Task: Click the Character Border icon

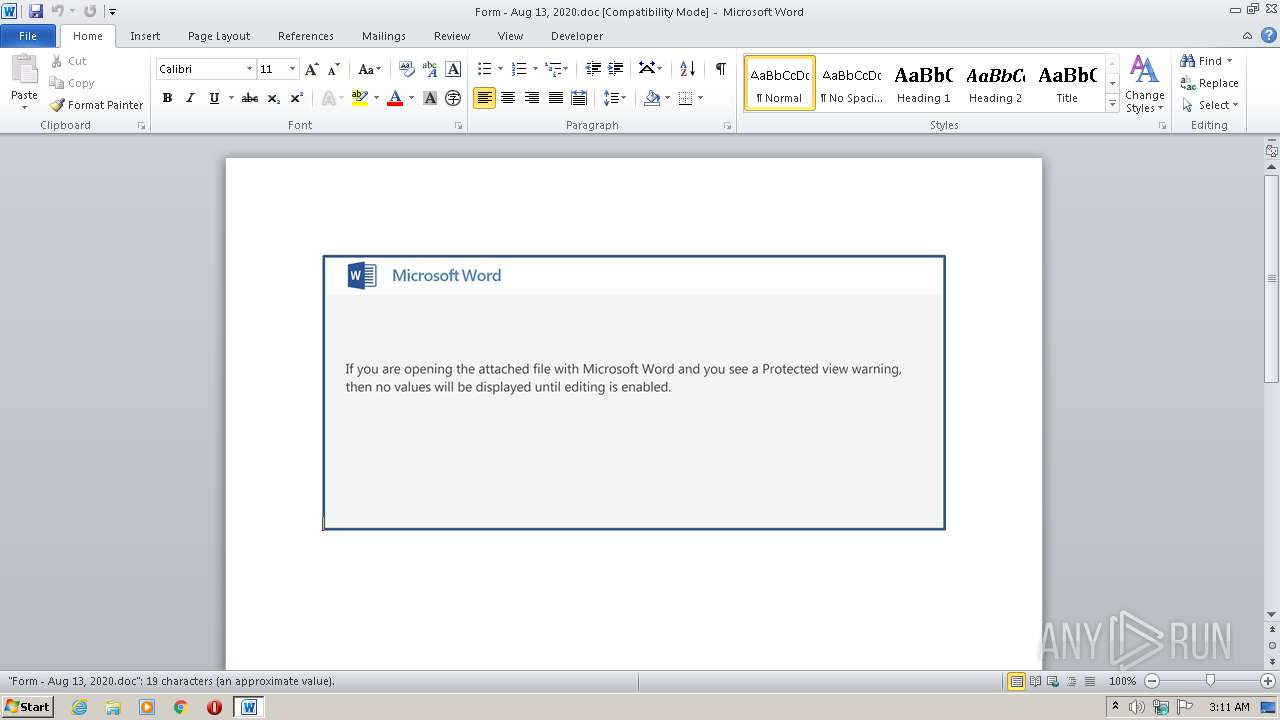Action: click(x=453, y=69)
